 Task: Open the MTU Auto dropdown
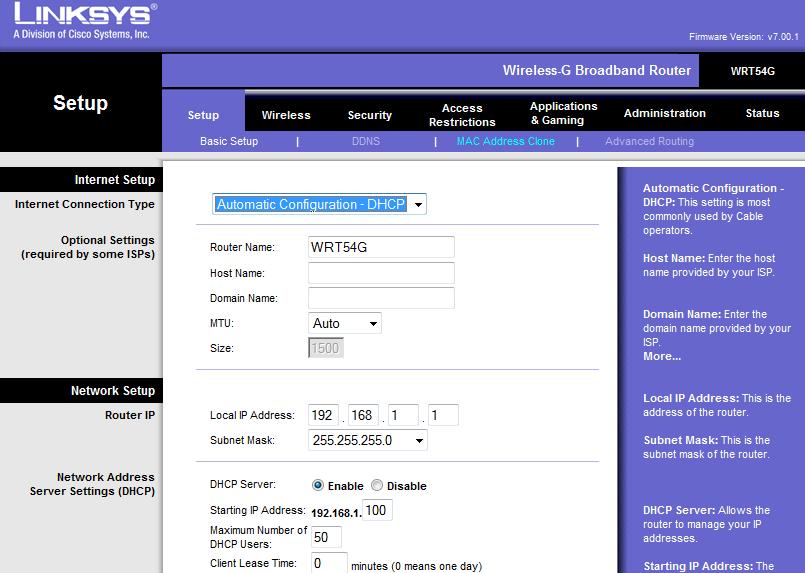pos(344,323)
